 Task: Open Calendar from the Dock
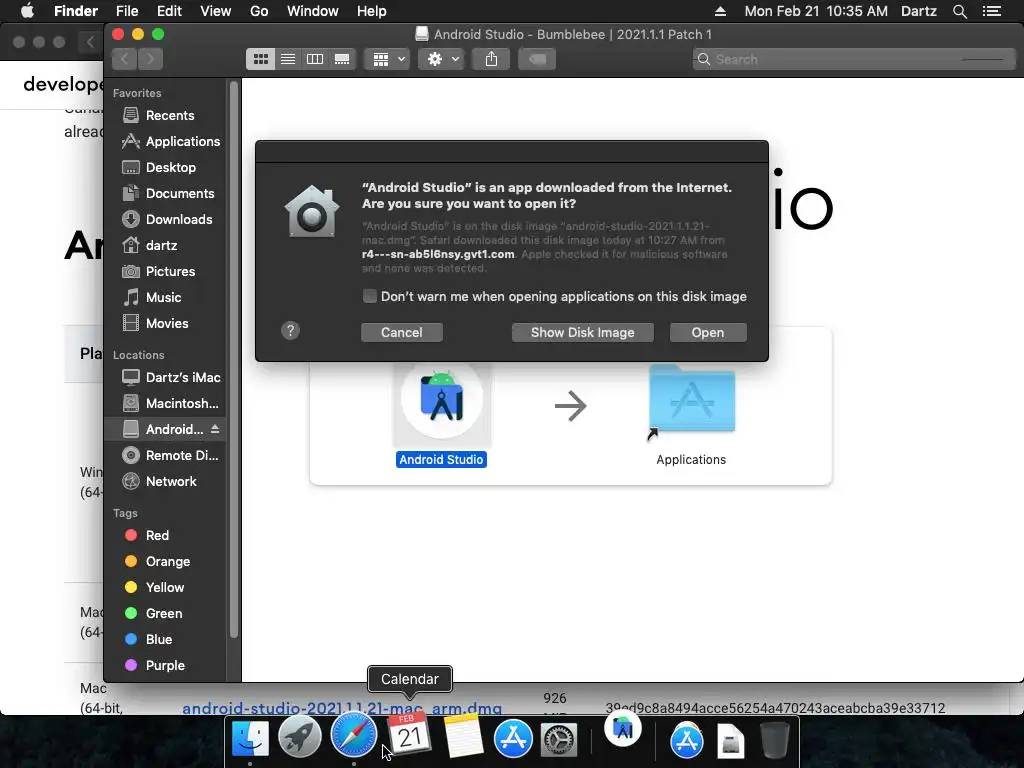pyautogui.click(x=409, y=734)
